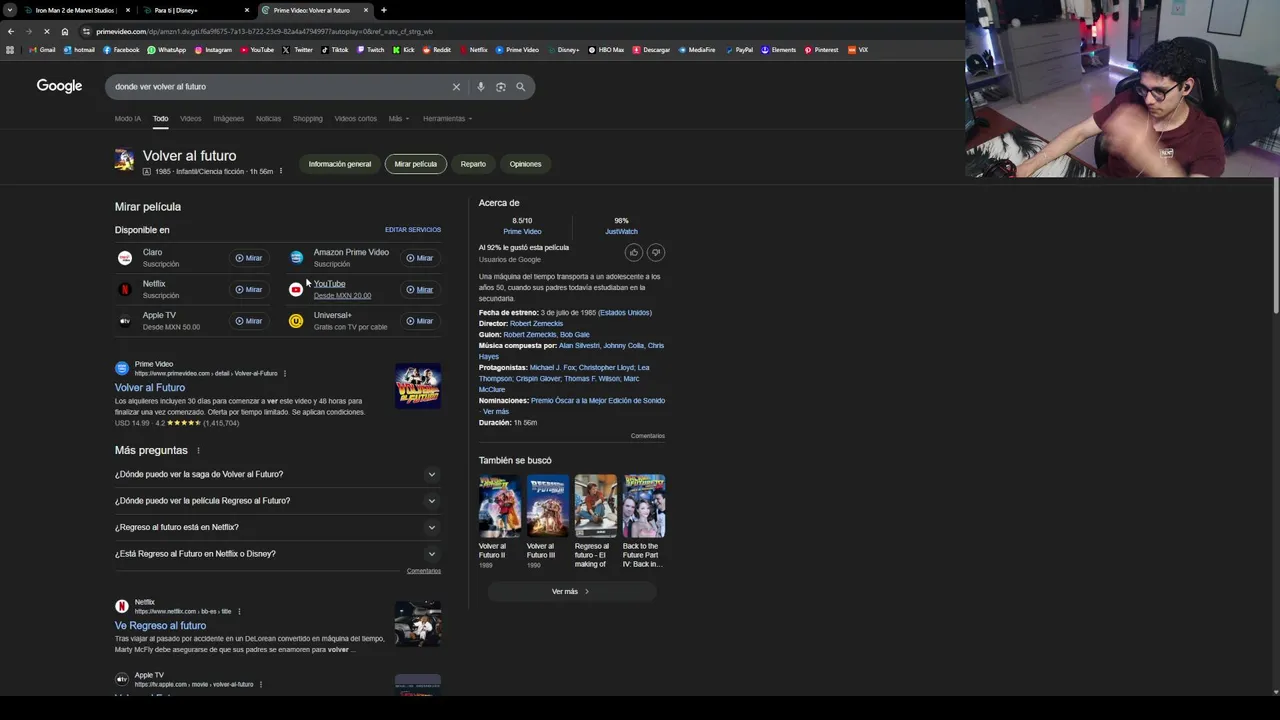Screen dimensions: 1280x720
Task: Open the WhatsApp bookmark
Action: [166, 50]
